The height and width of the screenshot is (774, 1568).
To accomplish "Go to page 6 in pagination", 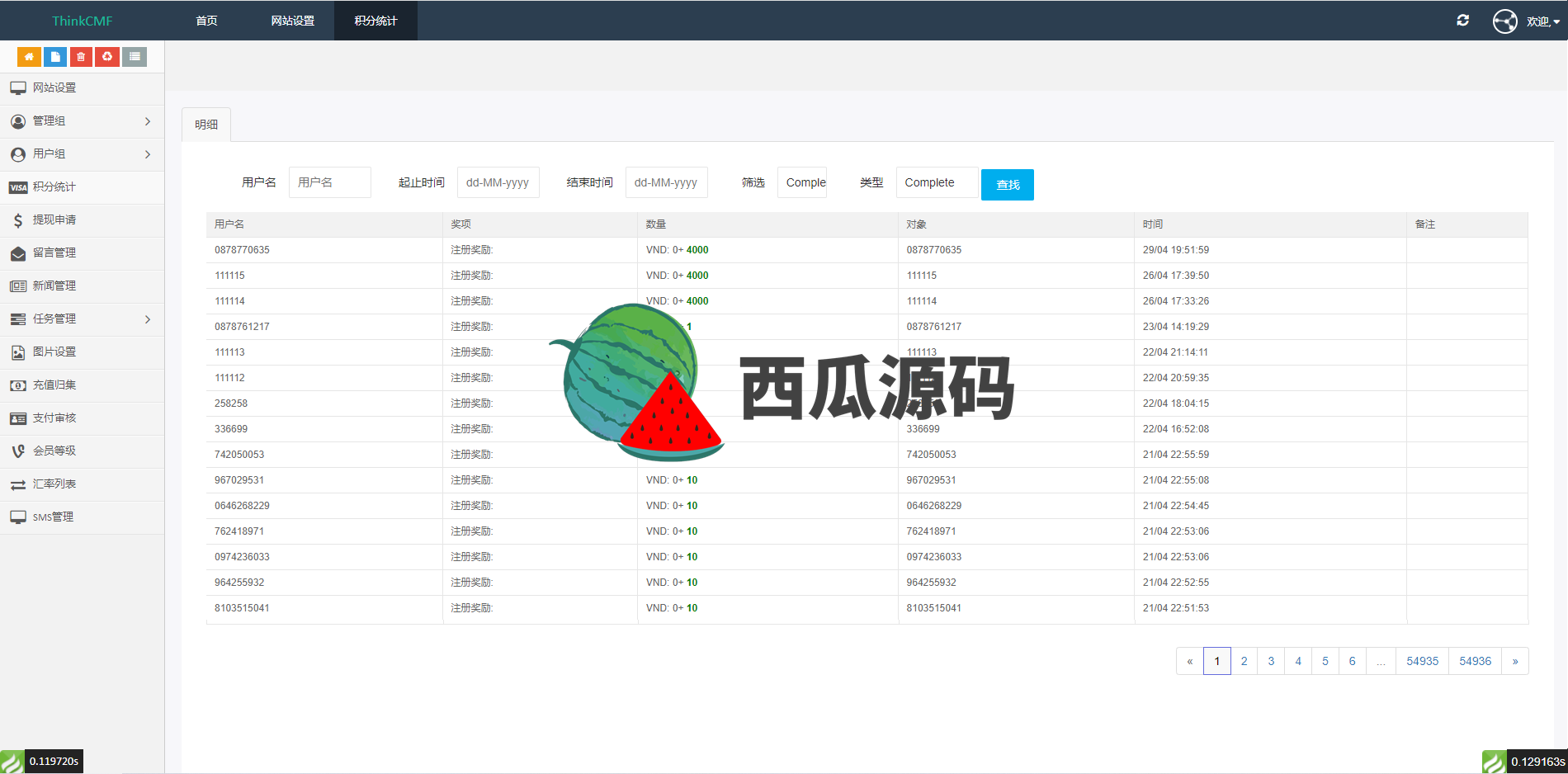I will click(1352, 661).
